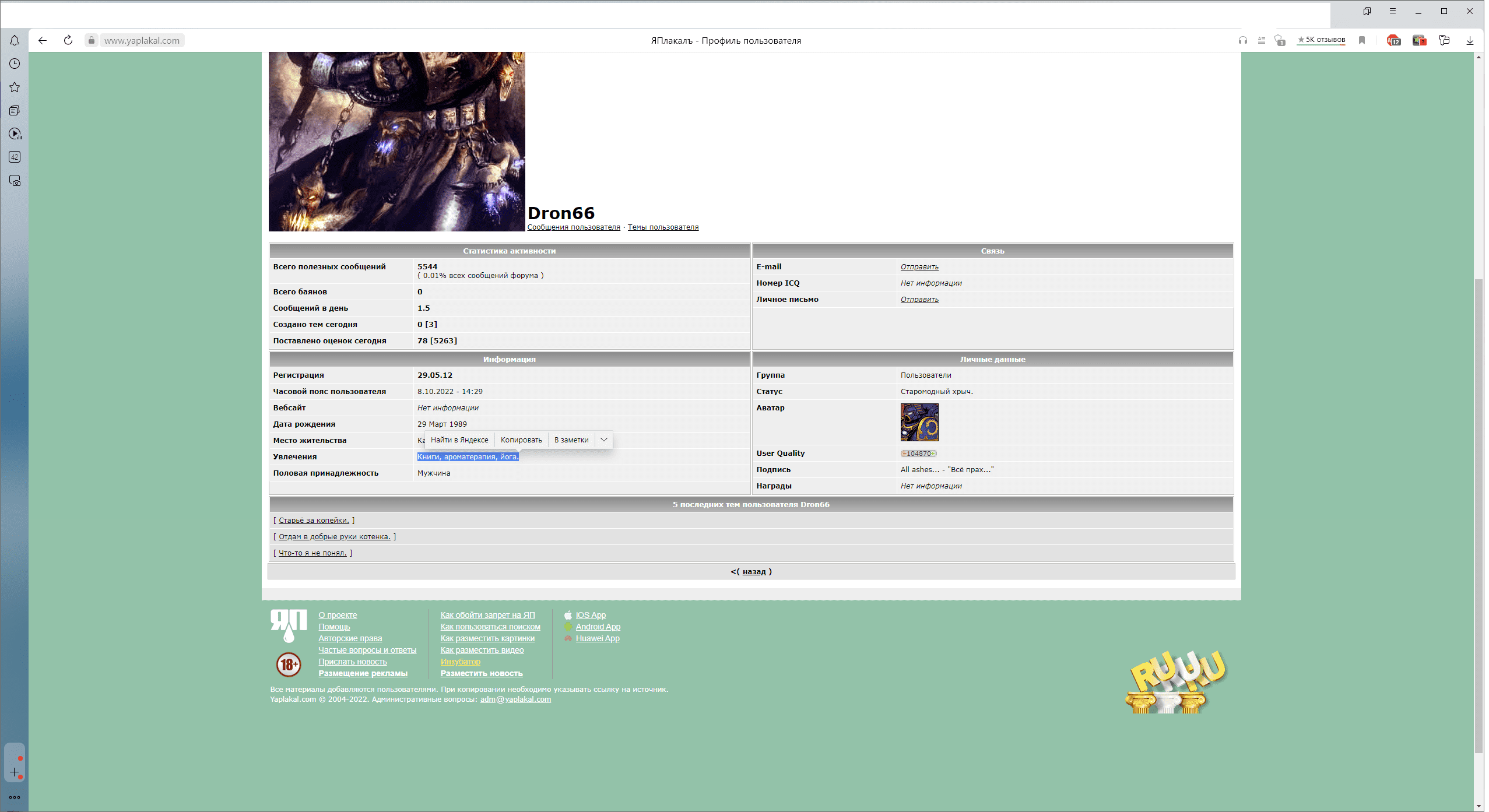Open the ad blocker extension with badge 12
This screenshot has height=812, width=1489.
click(x=1393, y=40)
